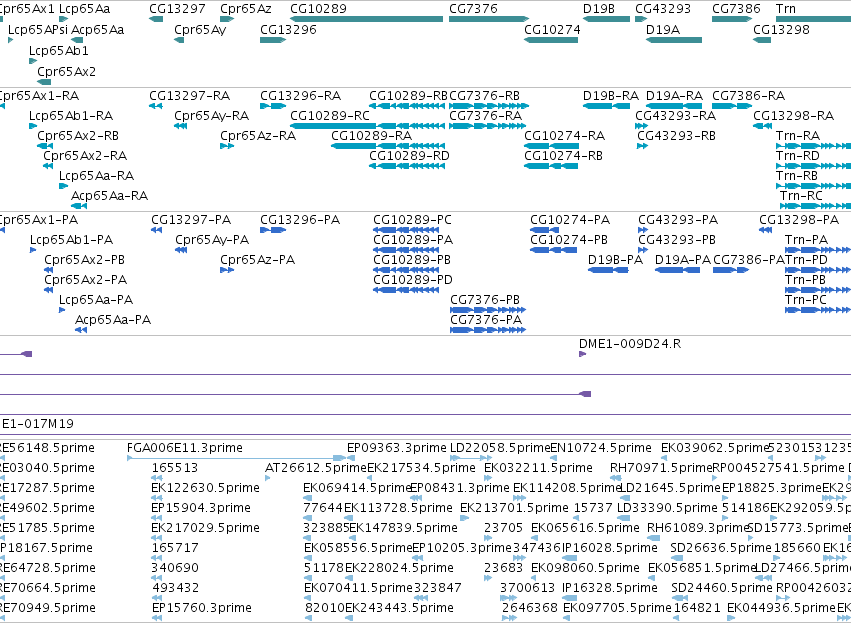Click the Trn-RC transcript label
This screenshot has height=623, width=851.
click(801, 195)
